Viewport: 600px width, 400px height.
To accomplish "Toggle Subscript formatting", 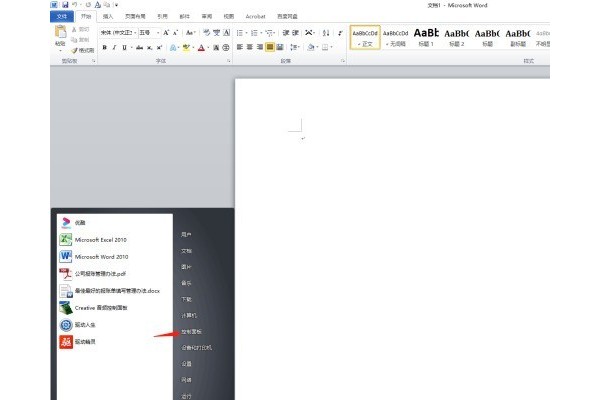I will point(150,48).
